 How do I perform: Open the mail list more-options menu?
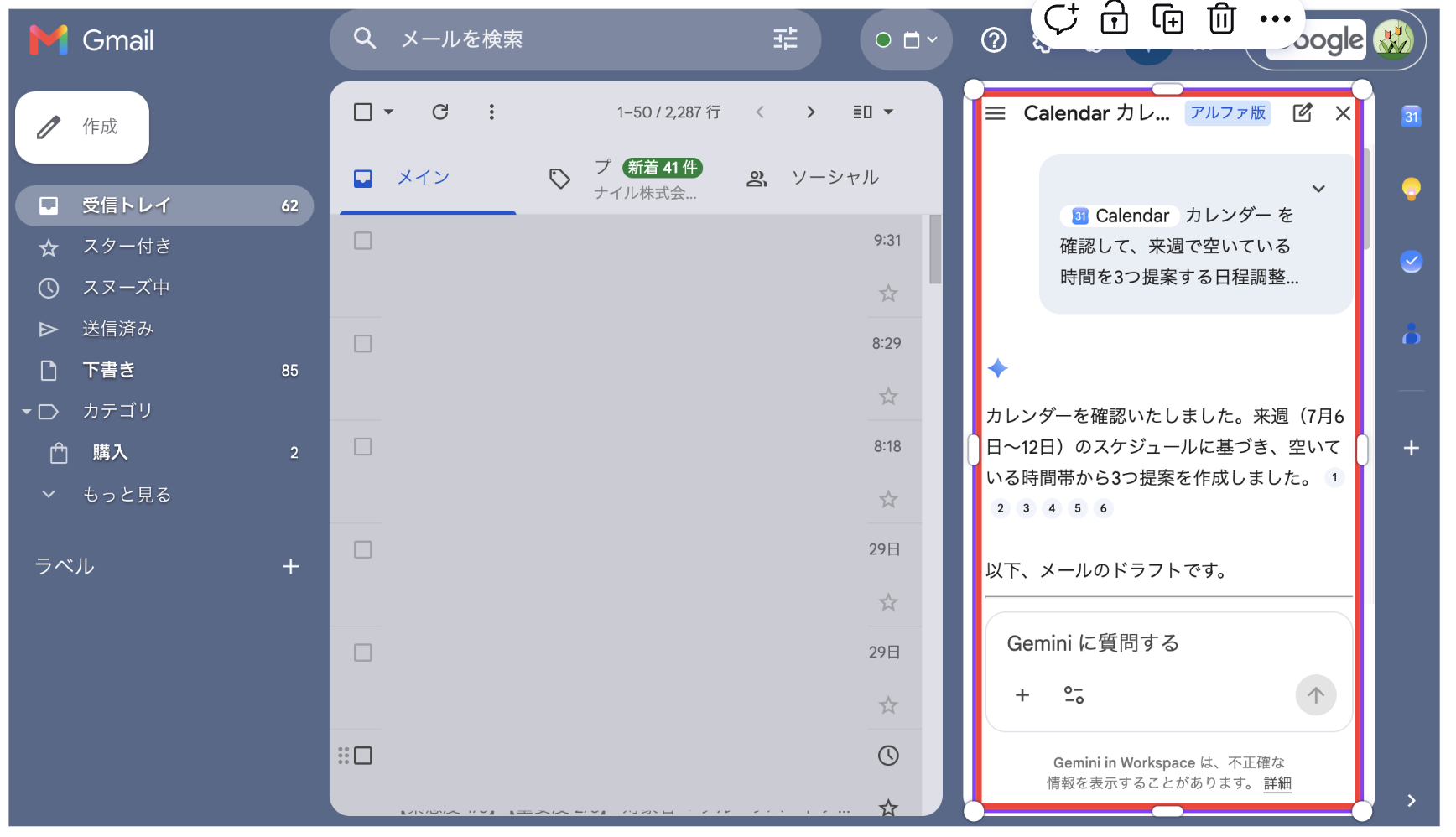click(491, 112)
